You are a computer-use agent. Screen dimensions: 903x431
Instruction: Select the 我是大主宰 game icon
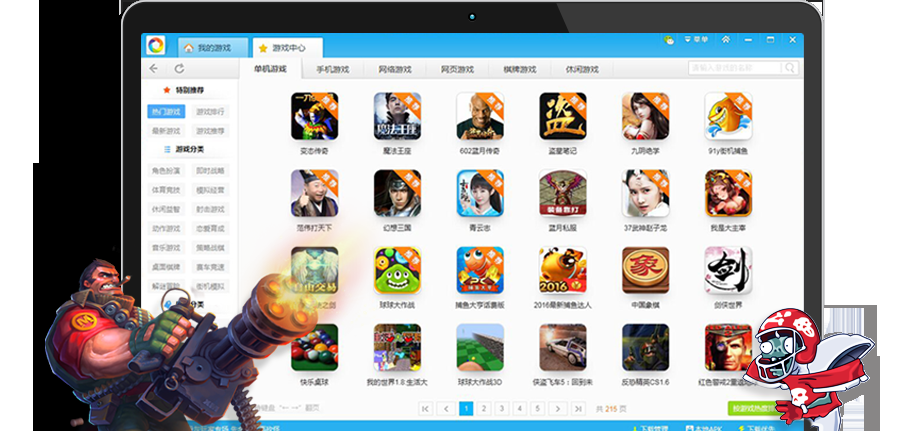pos(729,193)
